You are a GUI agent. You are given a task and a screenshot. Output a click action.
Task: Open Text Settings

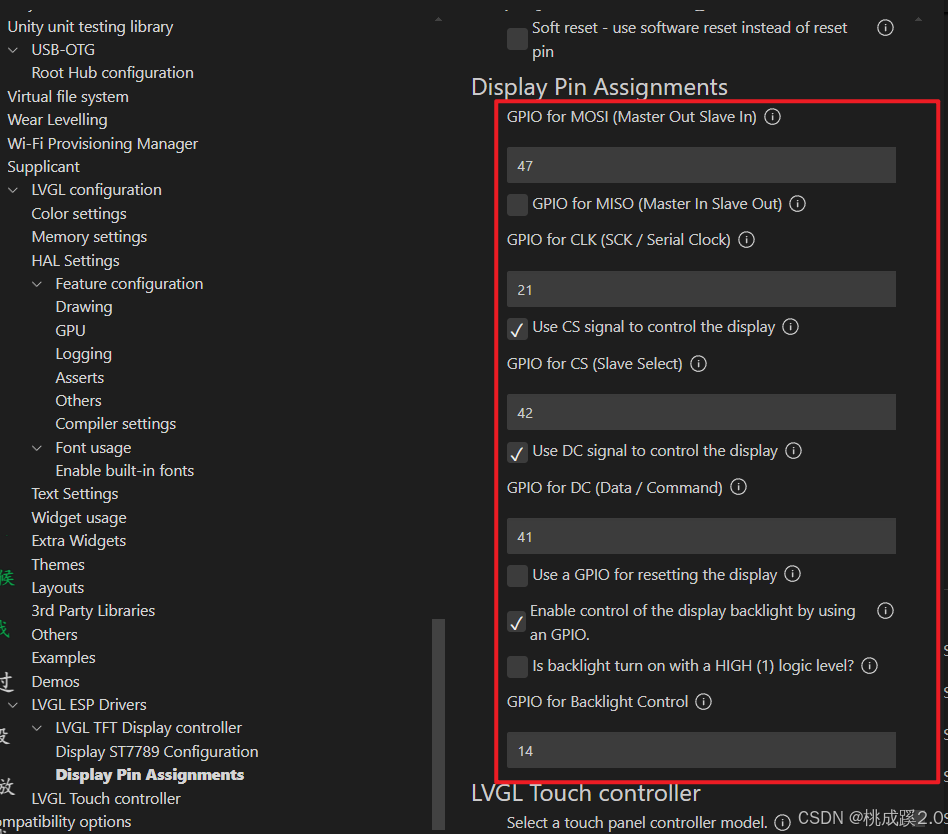75,494
